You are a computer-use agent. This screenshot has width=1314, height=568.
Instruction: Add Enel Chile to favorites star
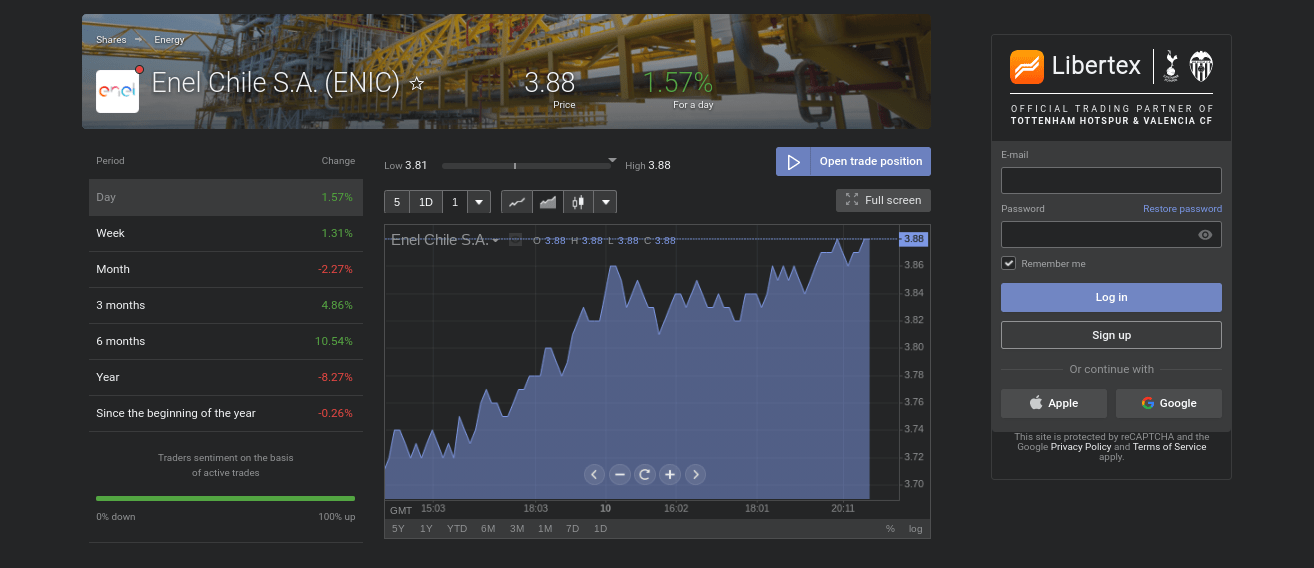(417, 84)
